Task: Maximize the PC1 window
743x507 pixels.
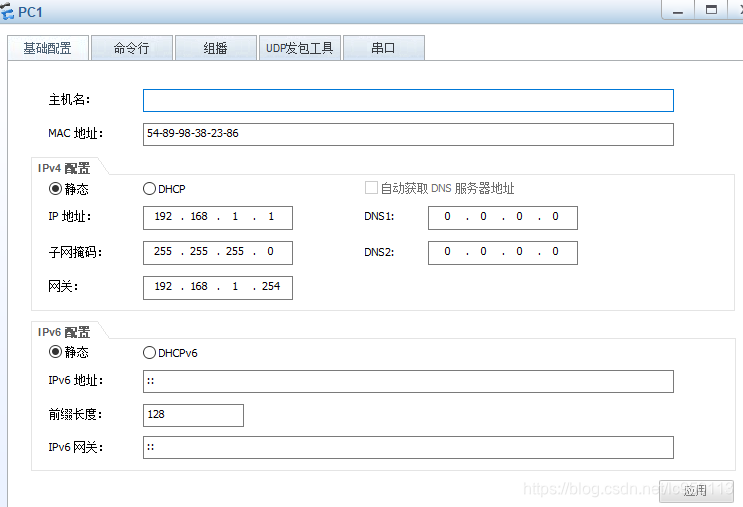Action: click(711, 10)
